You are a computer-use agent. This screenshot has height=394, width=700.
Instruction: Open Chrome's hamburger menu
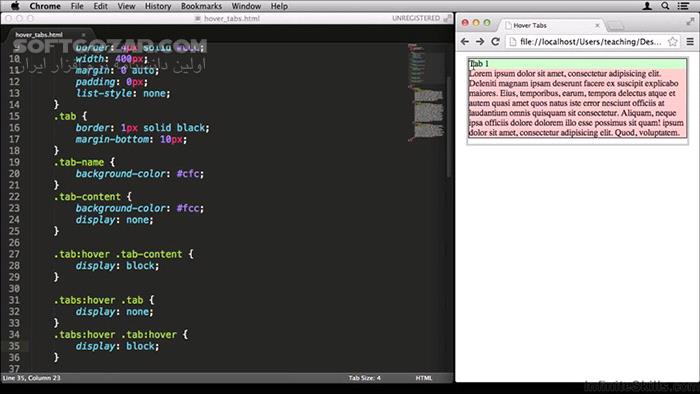click(690, 41)
